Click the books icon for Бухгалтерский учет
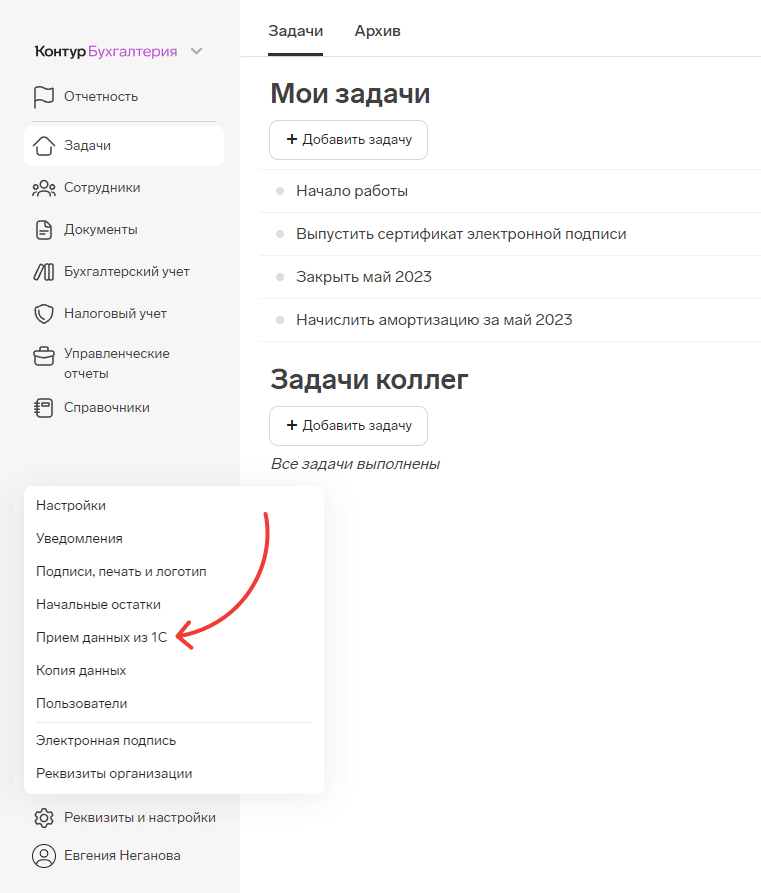761x893 pixels. (44, 272)
